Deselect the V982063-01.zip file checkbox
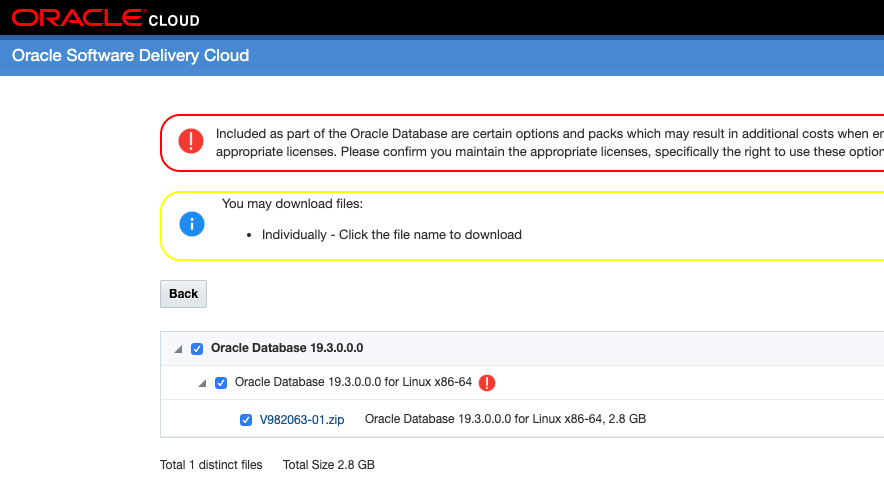This screenshot has width=884, height=483. click(x=246, y=420)
